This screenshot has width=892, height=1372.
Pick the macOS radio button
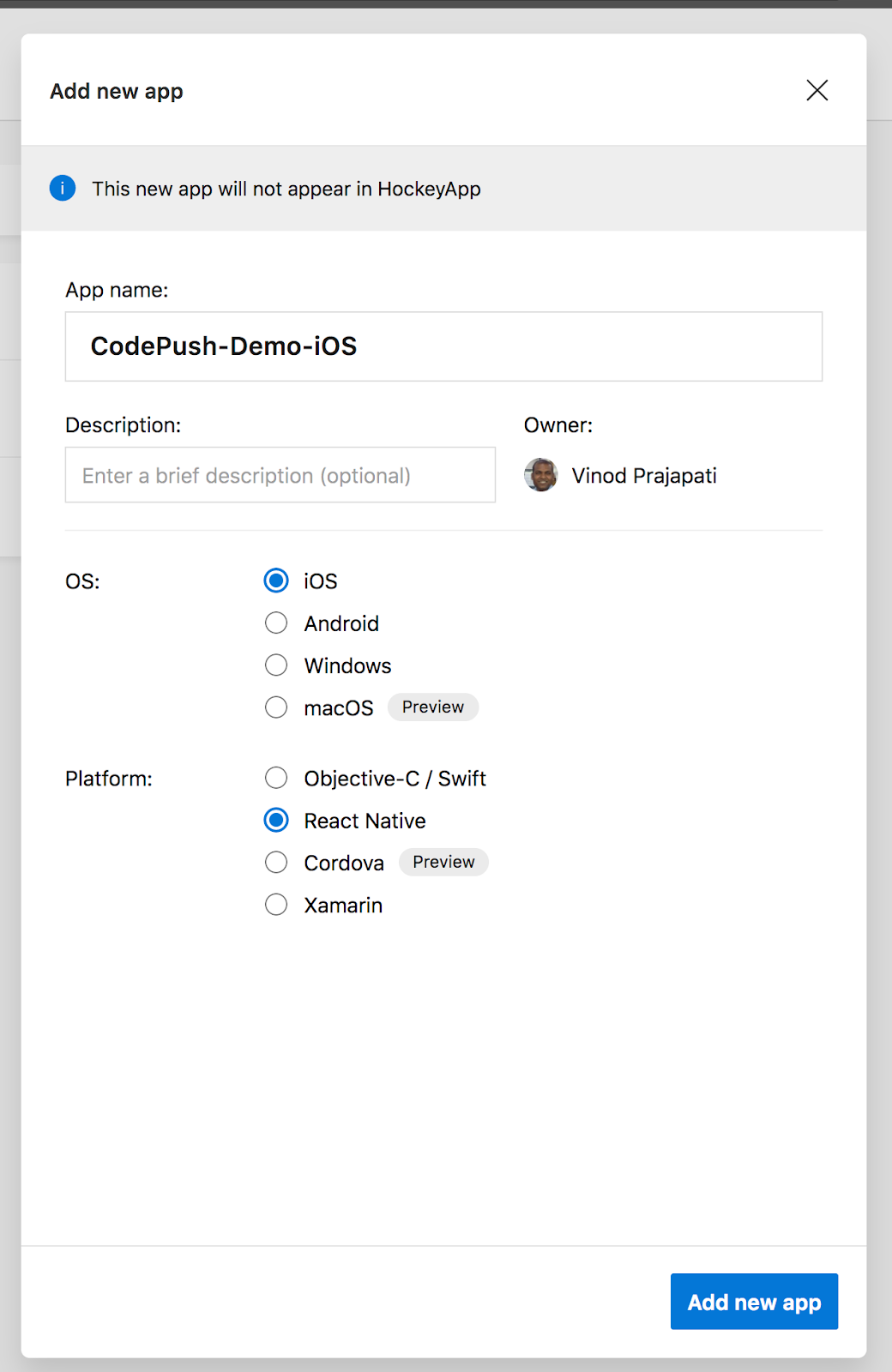(276, 707)
